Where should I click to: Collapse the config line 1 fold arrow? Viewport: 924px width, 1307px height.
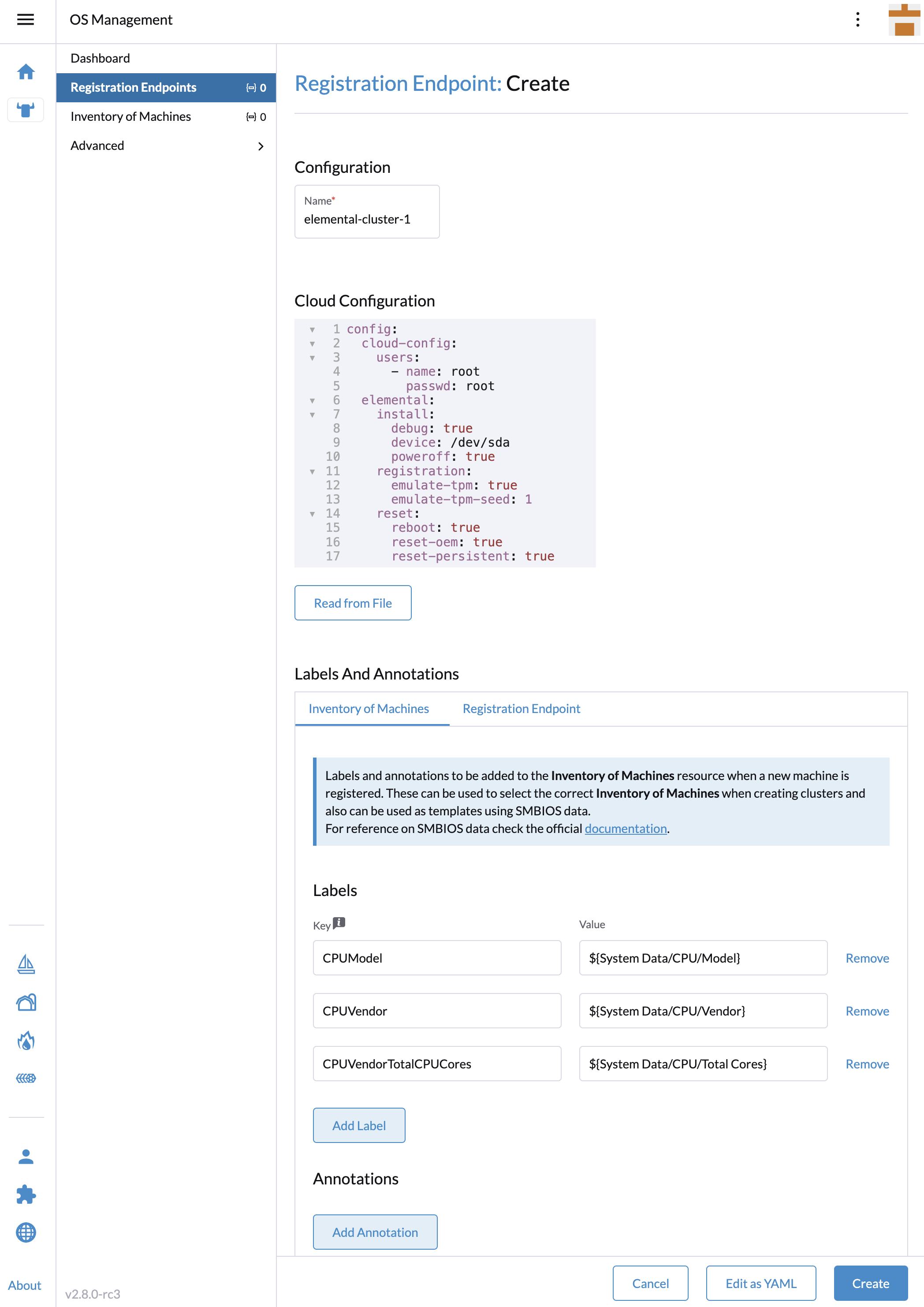(x=313, y=329)
